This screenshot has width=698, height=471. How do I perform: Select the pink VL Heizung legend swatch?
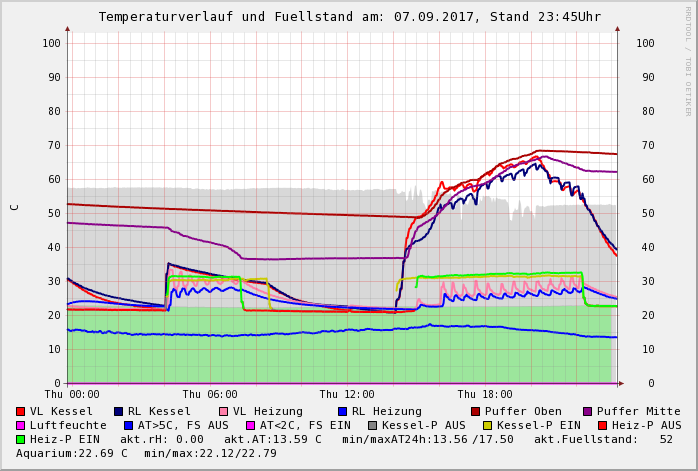(224, 411)
